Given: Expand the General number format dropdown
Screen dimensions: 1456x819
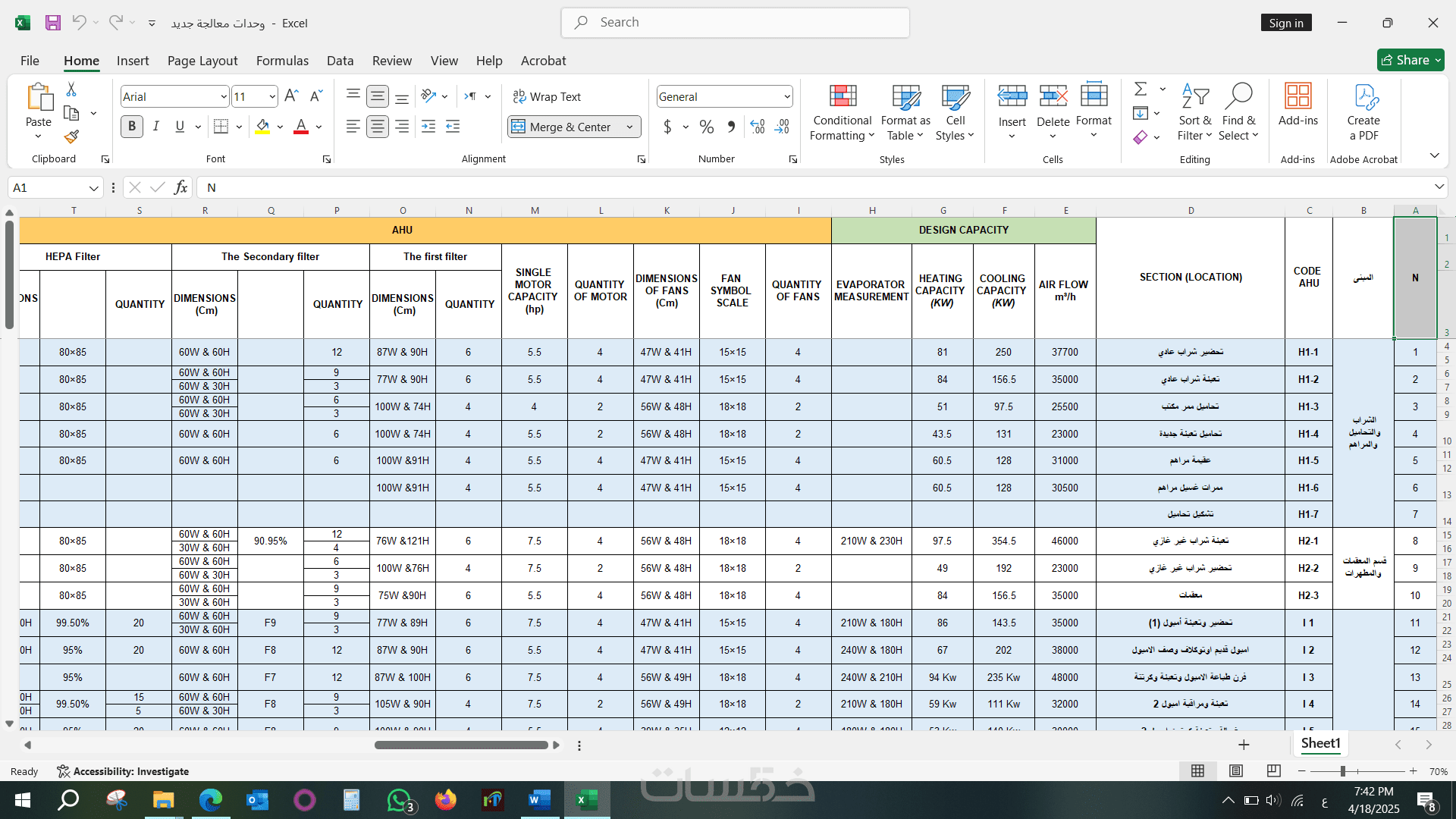Looking at the screenshot, I should coord(786,96).
